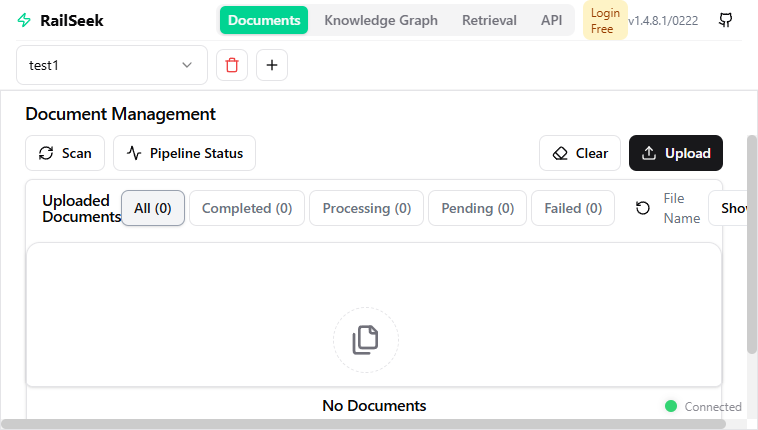Filter by Processing (0) status
The width and height of the screenshot is (758, 430).
click(366, 208)
